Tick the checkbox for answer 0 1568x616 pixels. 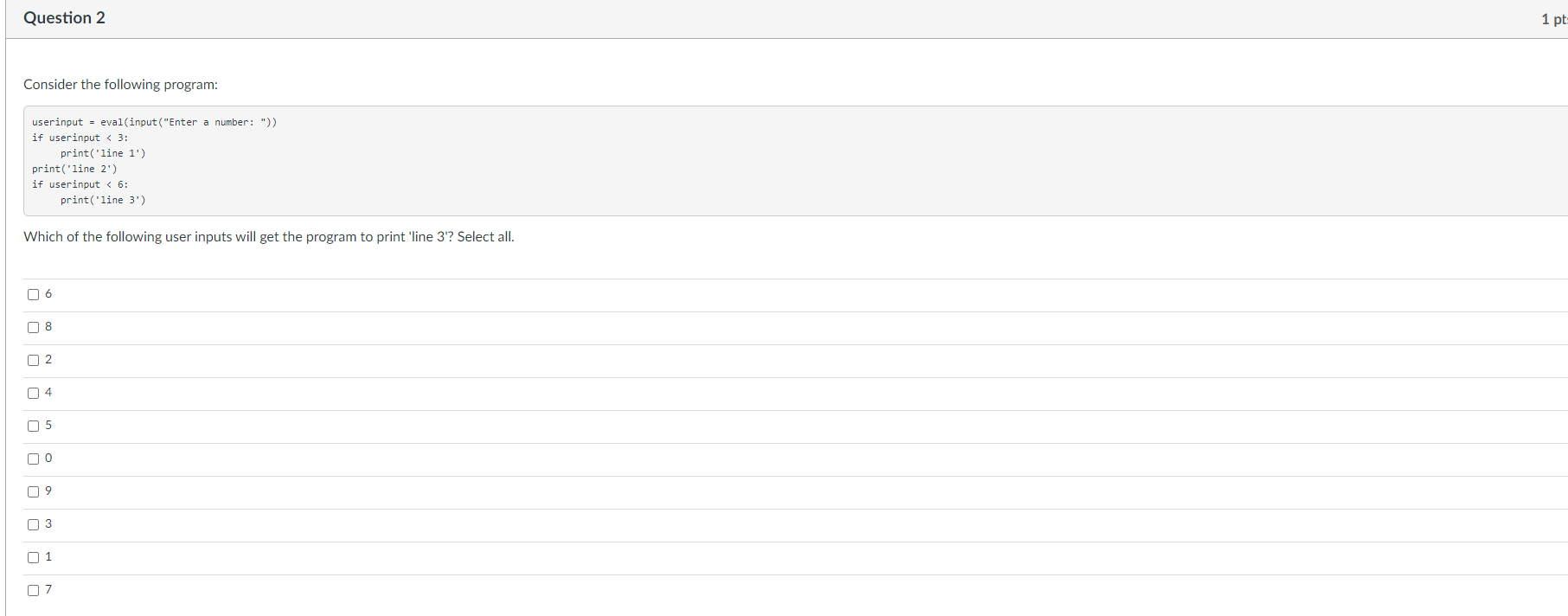(33, 459)
